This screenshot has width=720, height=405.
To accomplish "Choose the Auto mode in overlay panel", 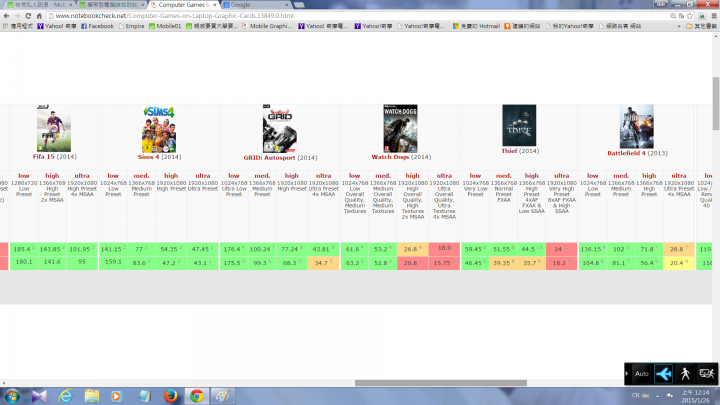I will tap(641, 374).
